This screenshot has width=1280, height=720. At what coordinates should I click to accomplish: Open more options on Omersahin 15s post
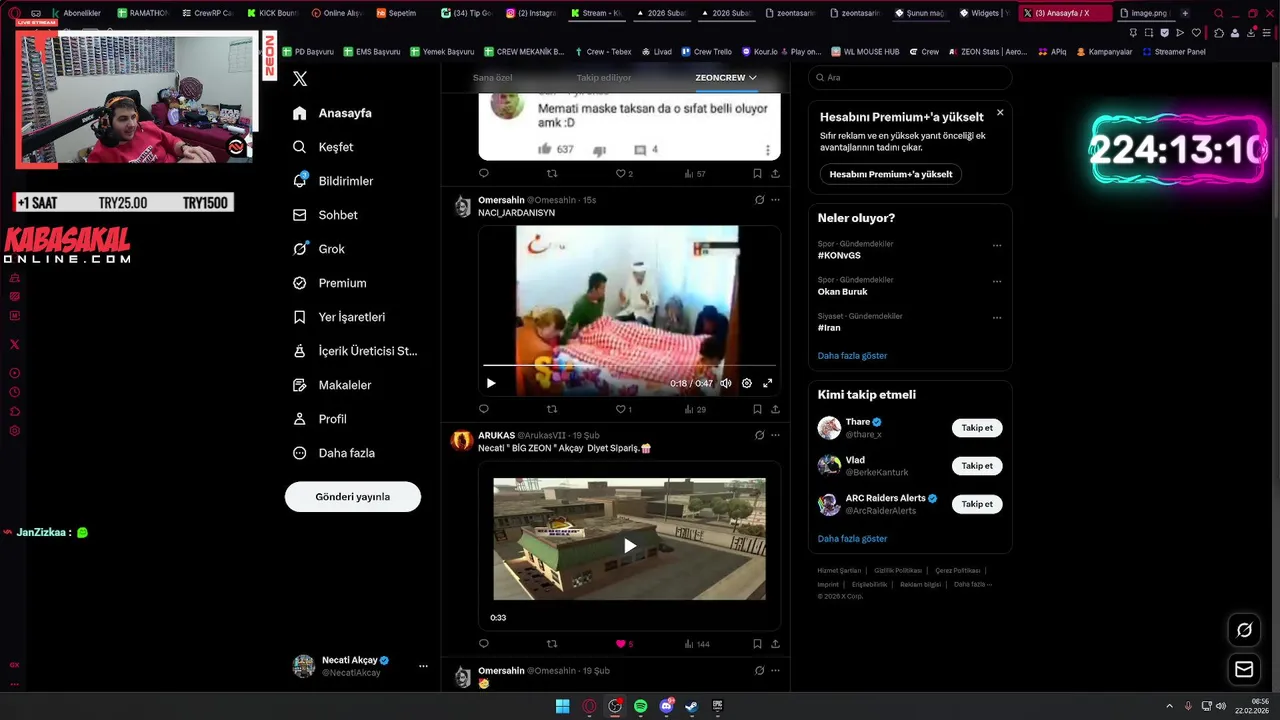click(775, 200)
